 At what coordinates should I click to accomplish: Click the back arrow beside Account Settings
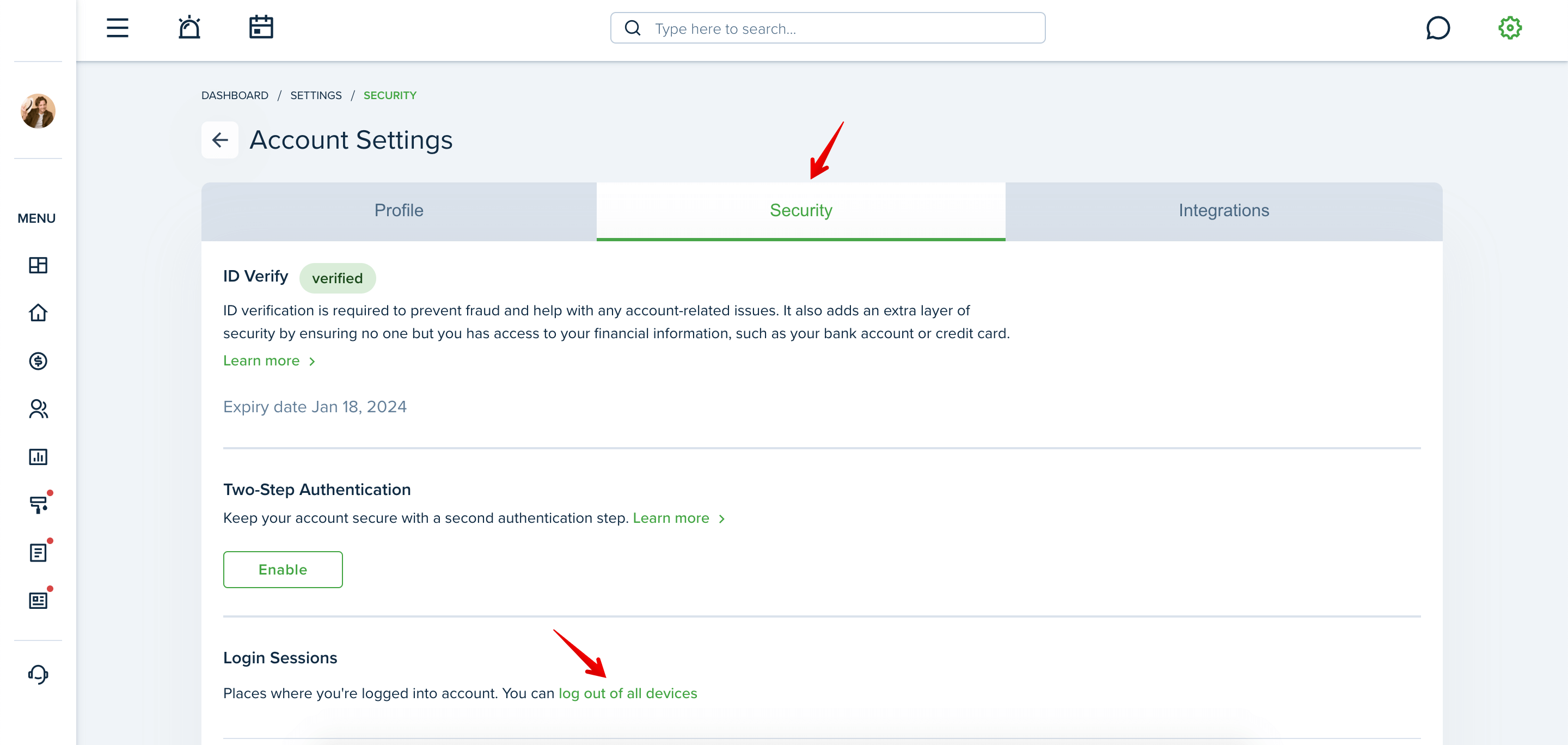point(220,140)
